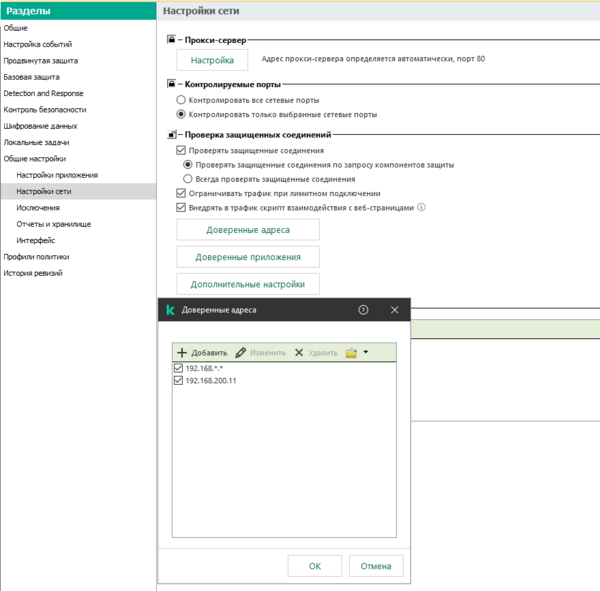Select Контролировать все сетевые порты
Screen dimensions: 600x591
(181, 101)
